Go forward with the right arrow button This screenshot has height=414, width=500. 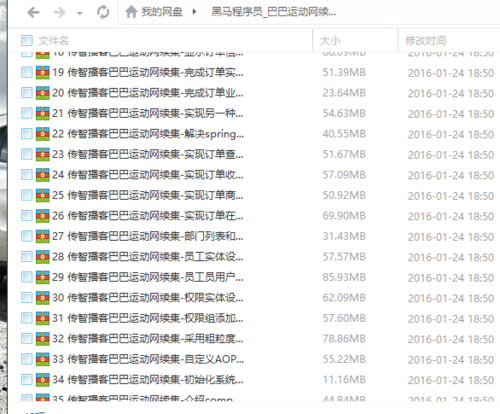tap(60, 13)
